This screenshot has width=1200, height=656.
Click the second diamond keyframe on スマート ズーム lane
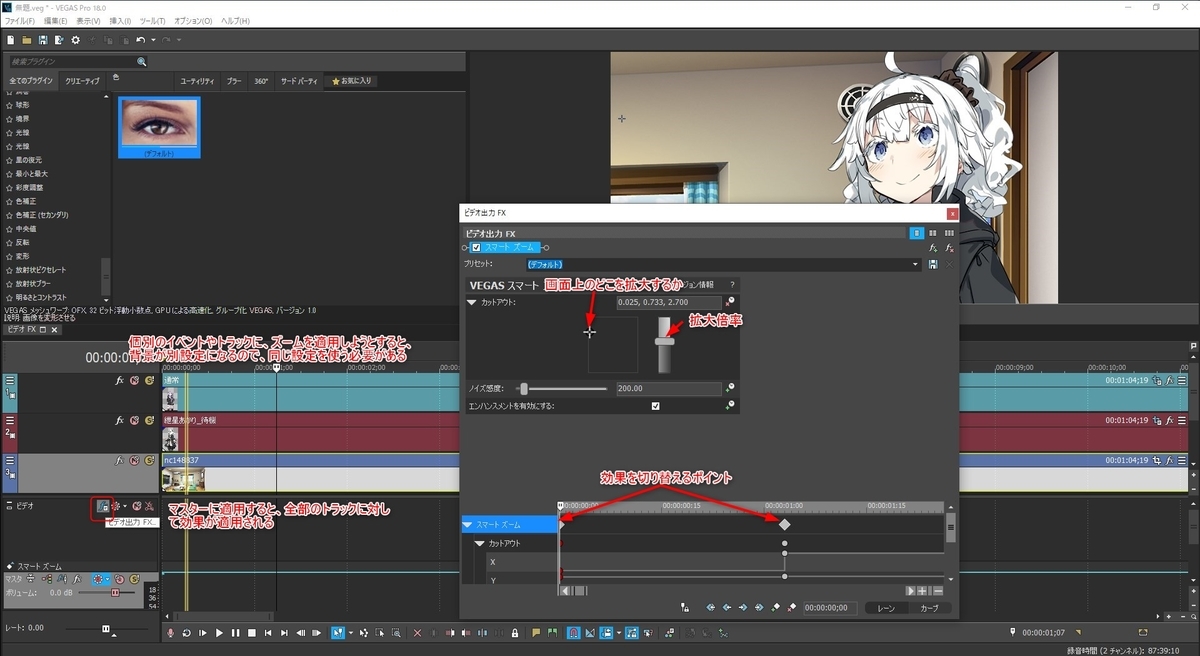coord(785,524)
